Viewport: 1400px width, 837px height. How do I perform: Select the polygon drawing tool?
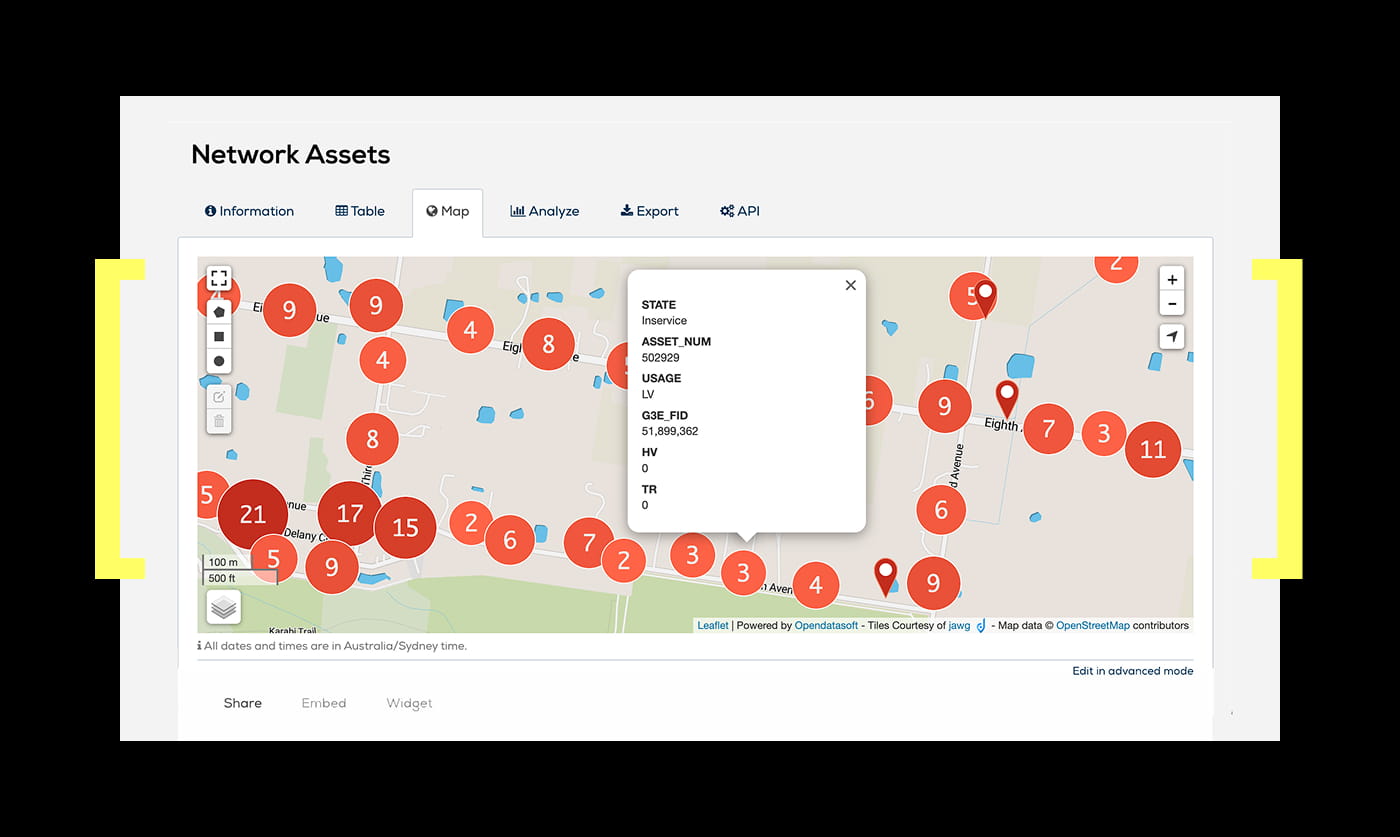point(219,312)
